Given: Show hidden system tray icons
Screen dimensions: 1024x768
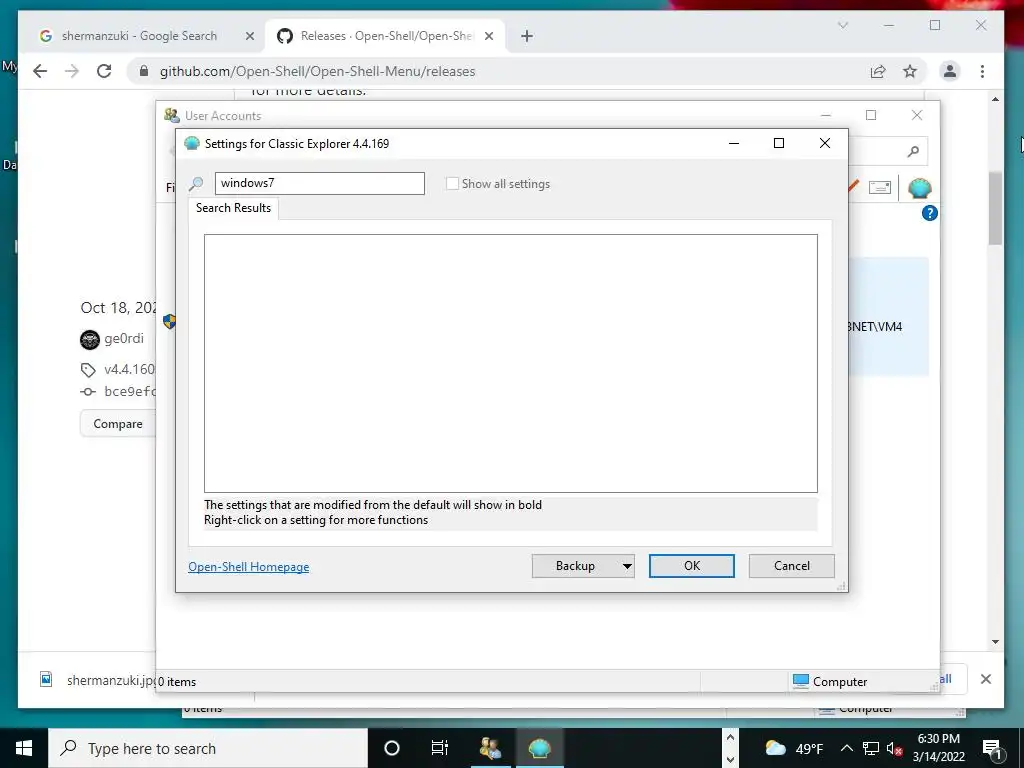Looking at the screenshot, I should (x=846, y=748).
